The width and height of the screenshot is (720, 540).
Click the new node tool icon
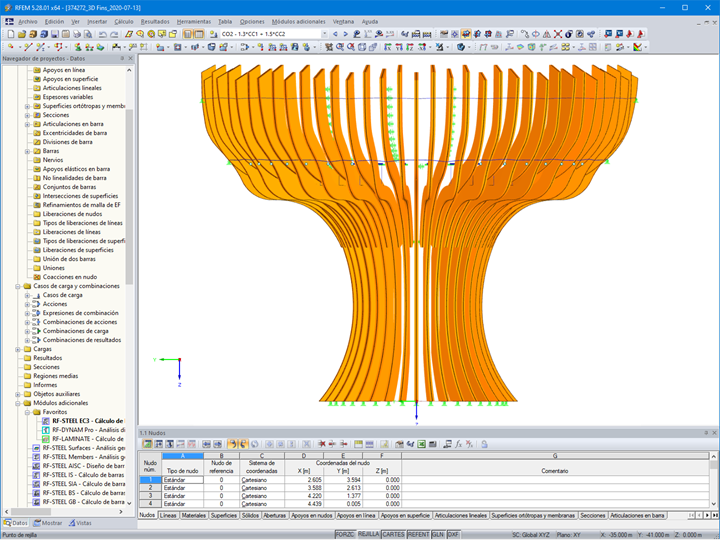[11, 47]
